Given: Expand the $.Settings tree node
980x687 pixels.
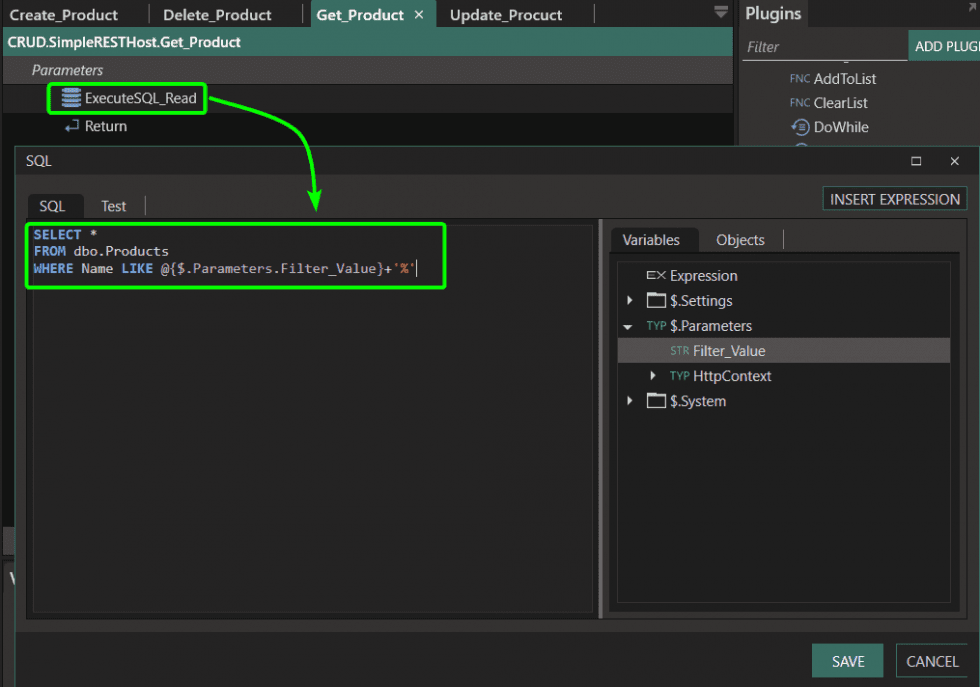Looking at the screenshot, I should tap(629, 301).
